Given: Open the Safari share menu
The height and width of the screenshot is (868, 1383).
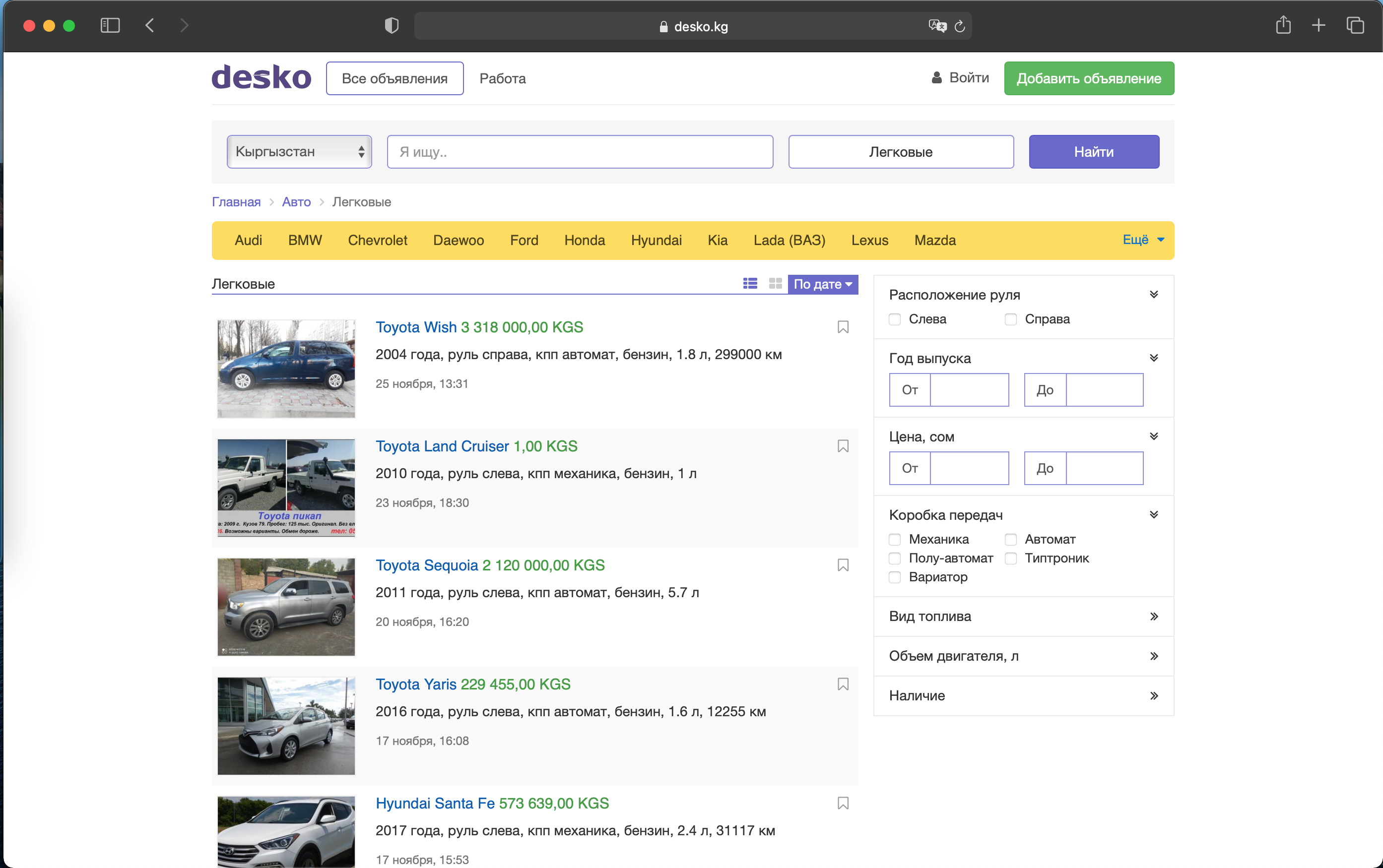Looking at the screenshot, I should pyautogui.click(x=1283, y=25).
